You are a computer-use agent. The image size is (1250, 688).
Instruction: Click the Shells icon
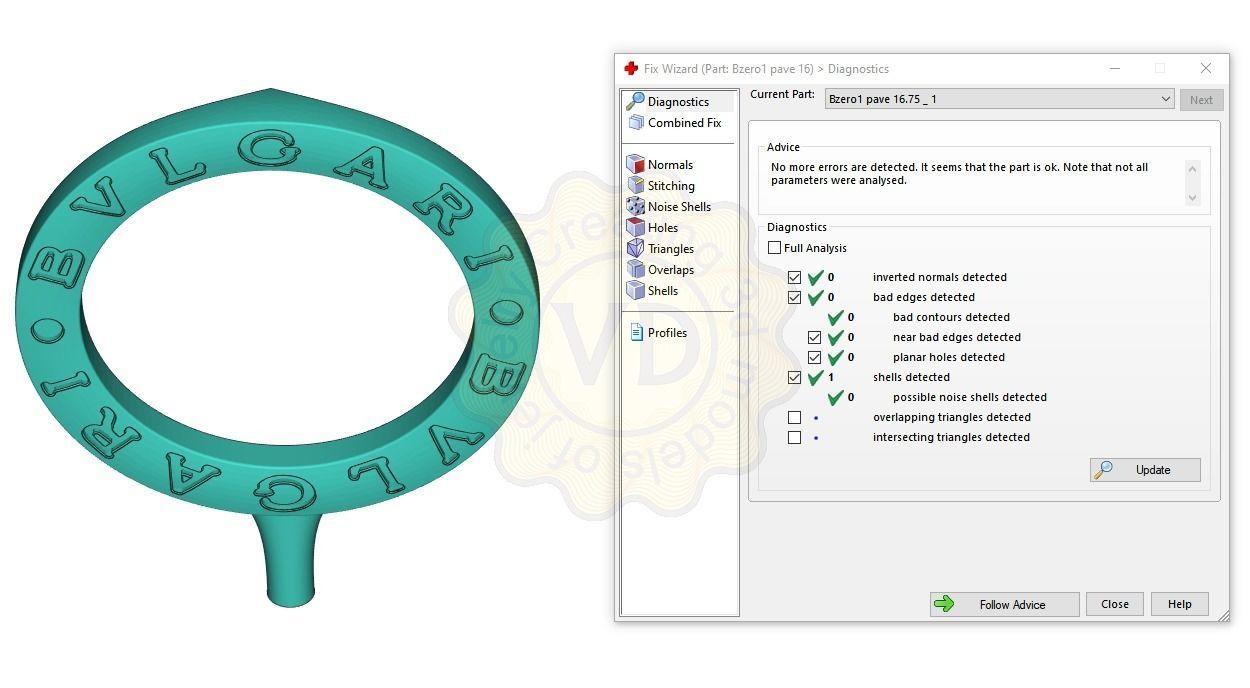[x=635, y=291]
